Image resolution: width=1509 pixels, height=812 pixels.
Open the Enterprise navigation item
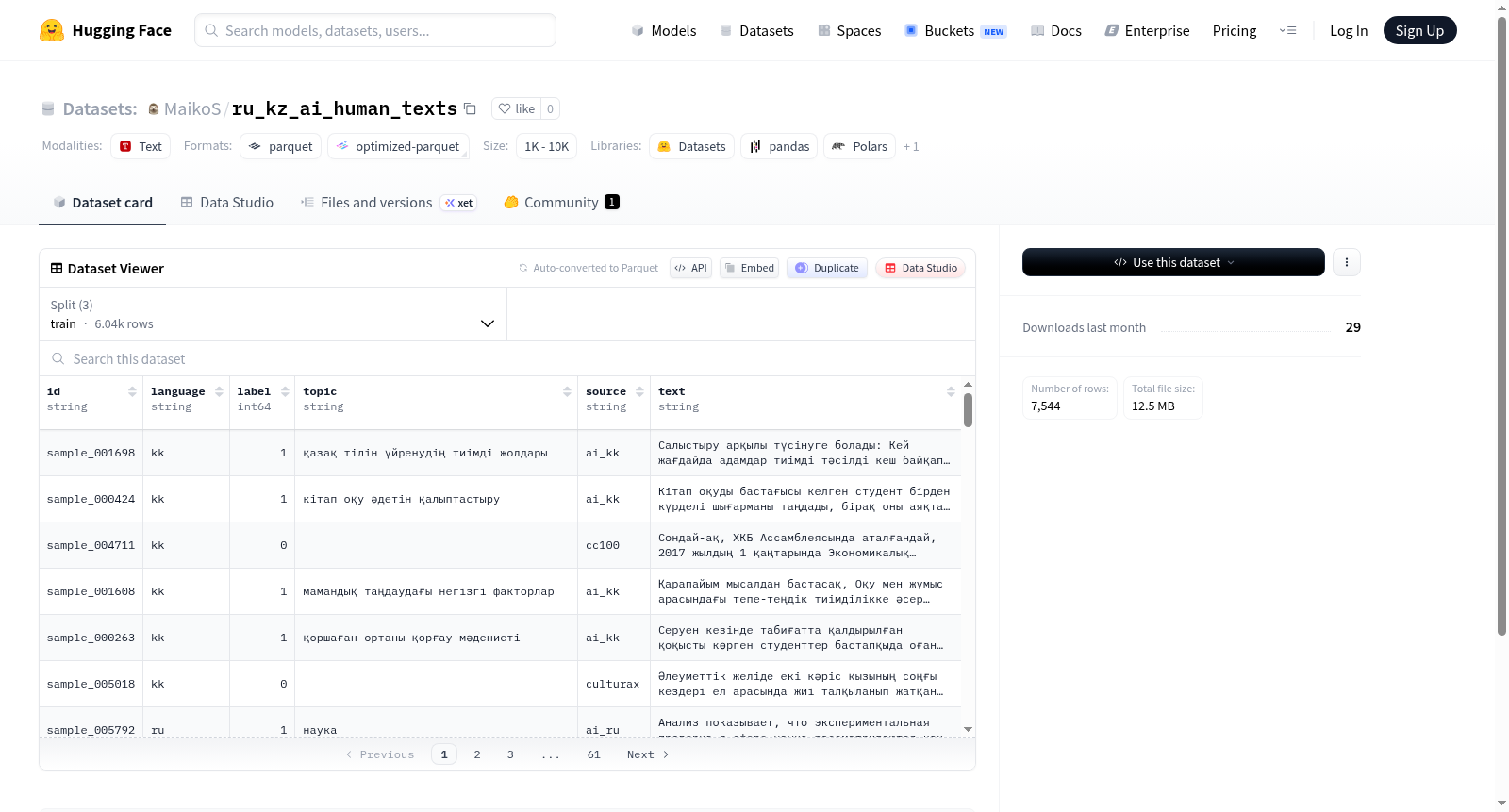(x=1147, y=30)
